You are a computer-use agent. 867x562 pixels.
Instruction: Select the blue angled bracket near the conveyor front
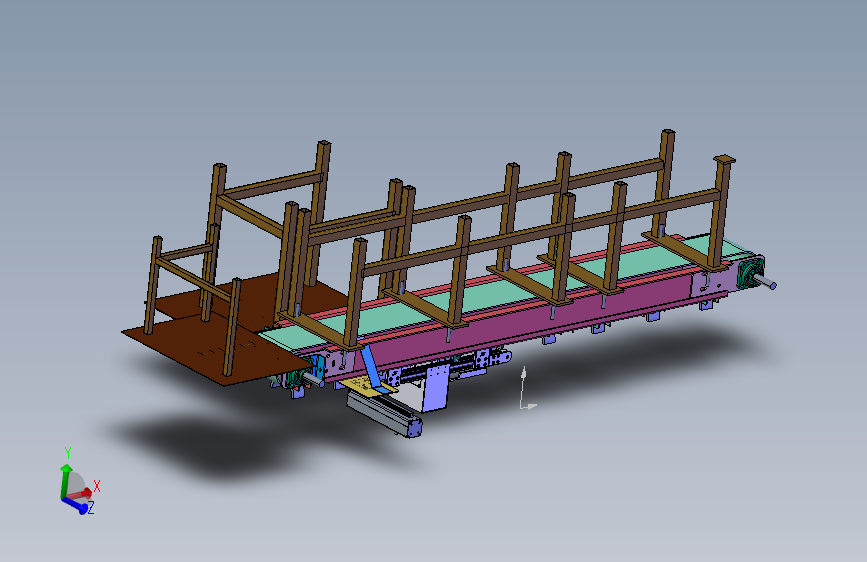tap(370, 365)
